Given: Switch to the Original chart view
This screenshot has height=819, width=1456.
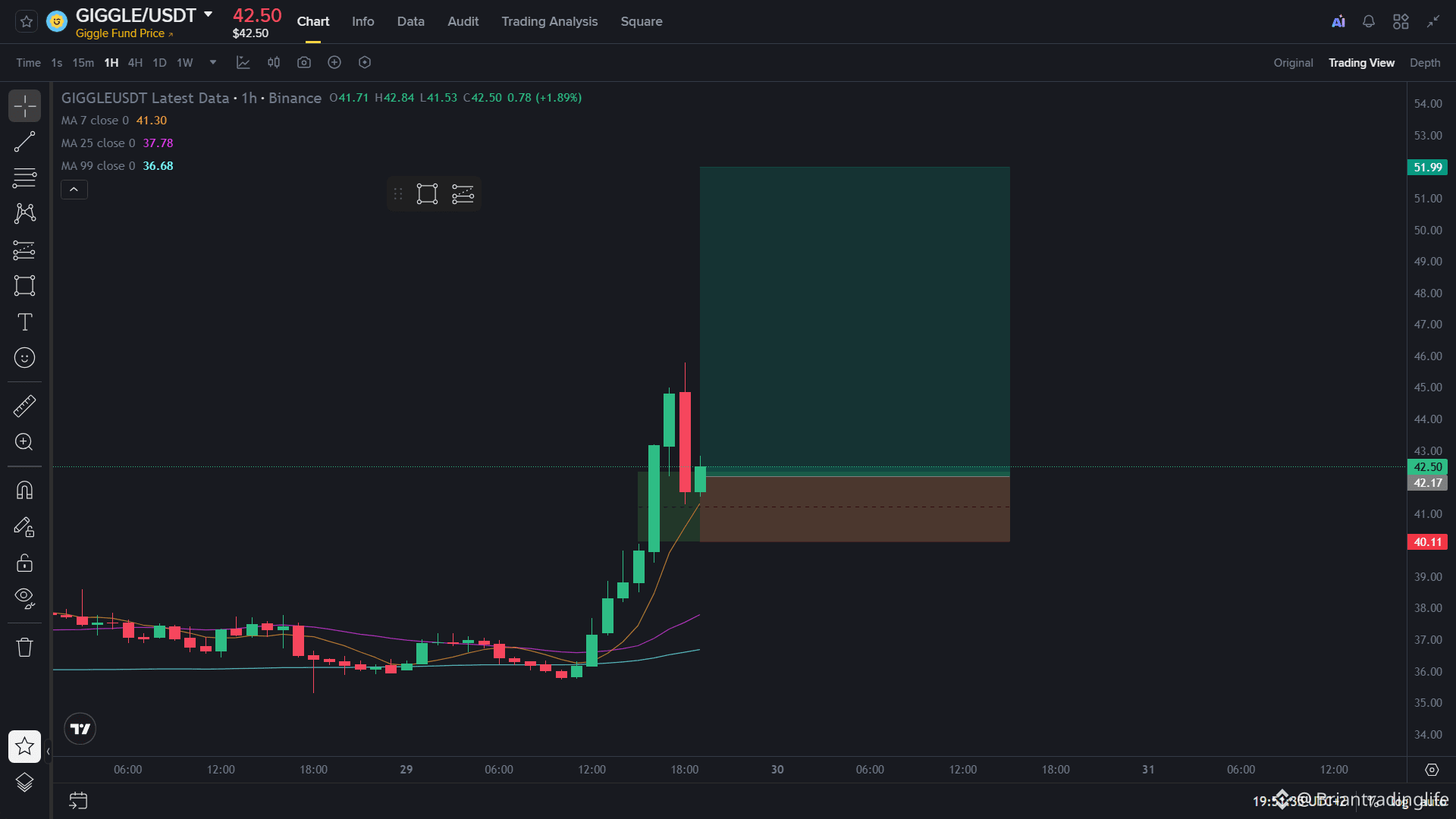Looking at the screenshot, I should tap(1294, 63).
